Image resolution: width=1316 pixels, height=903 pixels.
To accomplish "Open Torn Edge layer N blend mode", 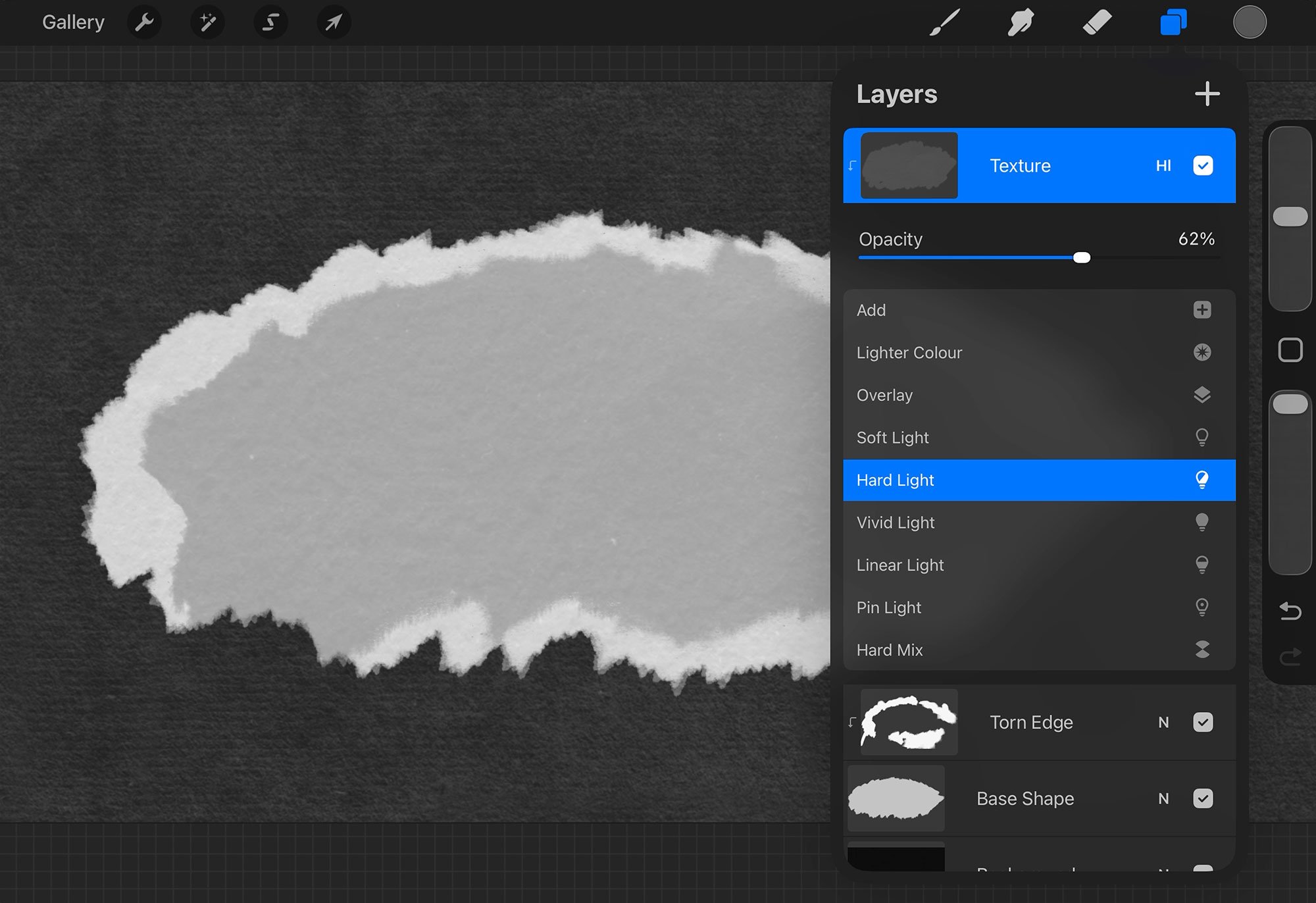I will pos(1163,723).
